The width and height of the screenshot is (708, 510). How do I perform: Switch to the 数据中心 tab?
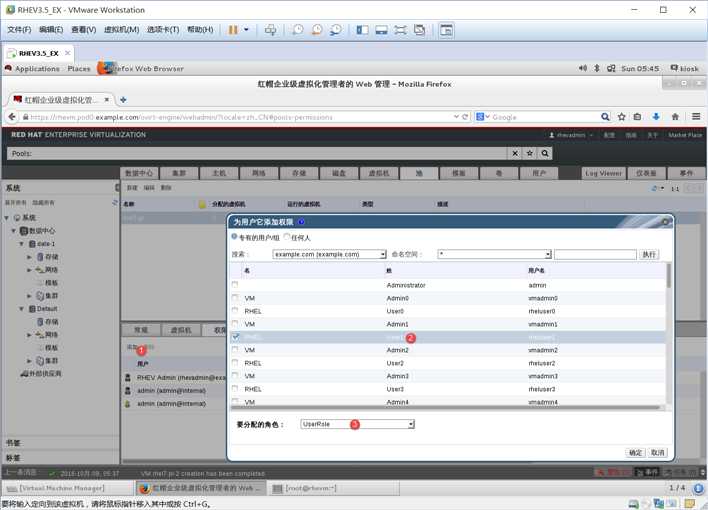pyautogui.click(x=139, y=173)
